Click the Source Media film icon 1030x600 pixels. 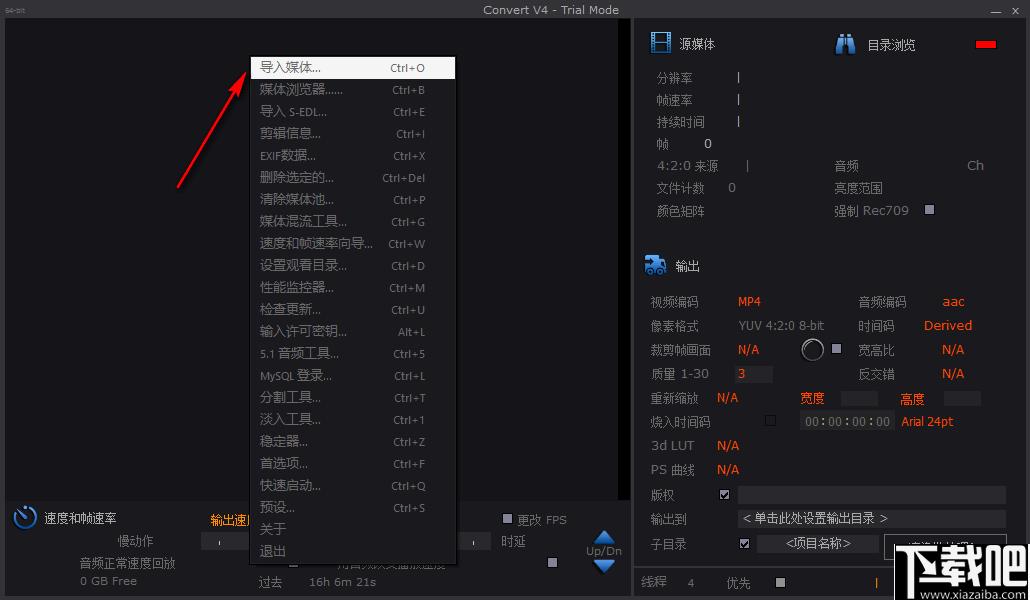tap(661, 42)
